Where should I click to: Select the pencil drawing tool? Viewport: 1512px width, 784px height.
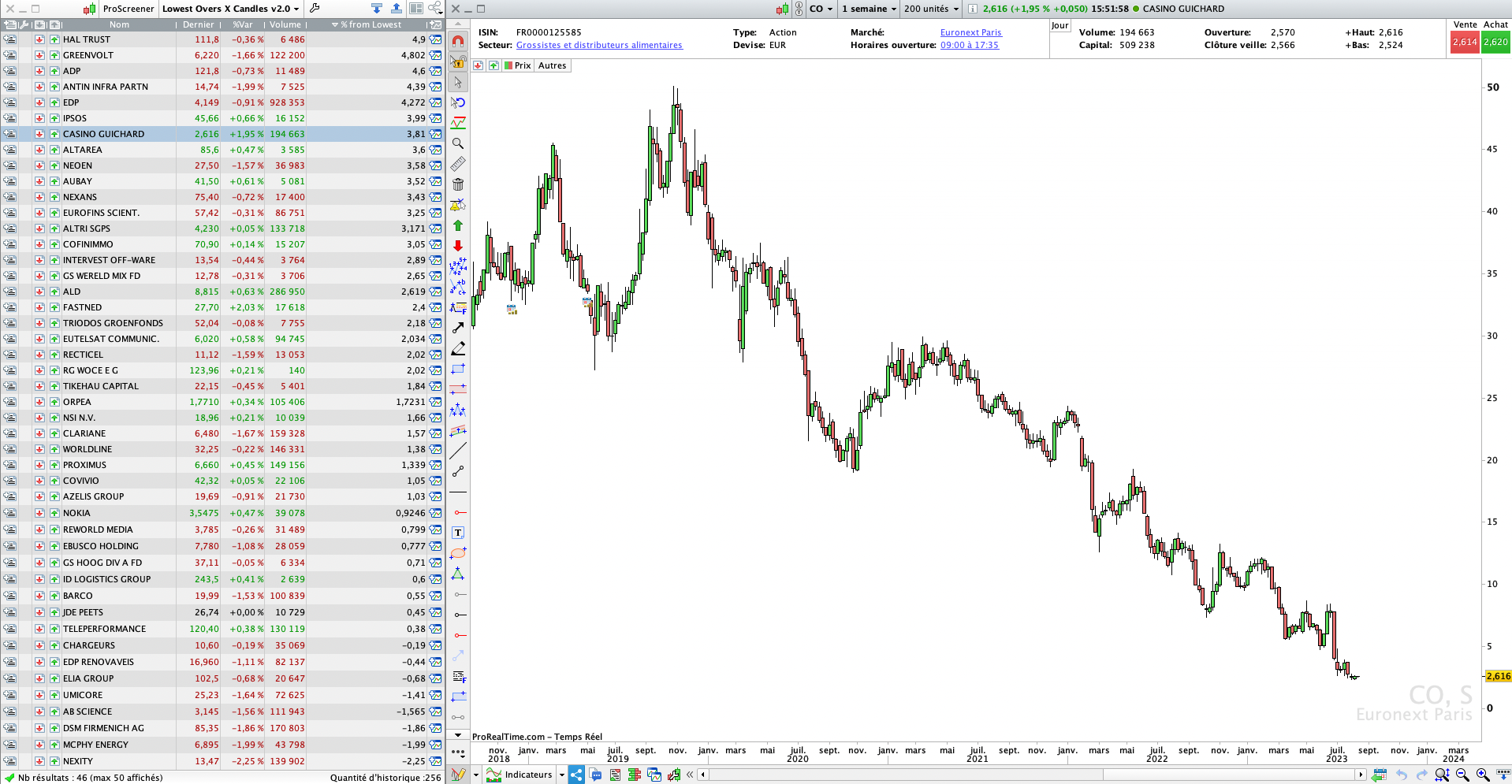click(458, 347)
